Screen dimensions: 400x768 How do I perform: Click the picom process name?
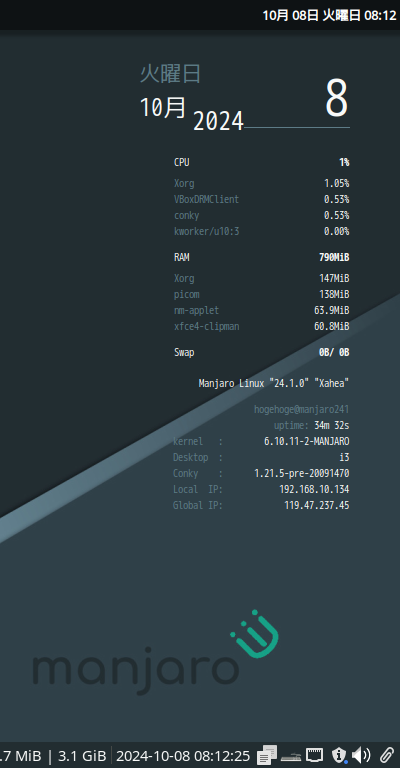(187, 294)
